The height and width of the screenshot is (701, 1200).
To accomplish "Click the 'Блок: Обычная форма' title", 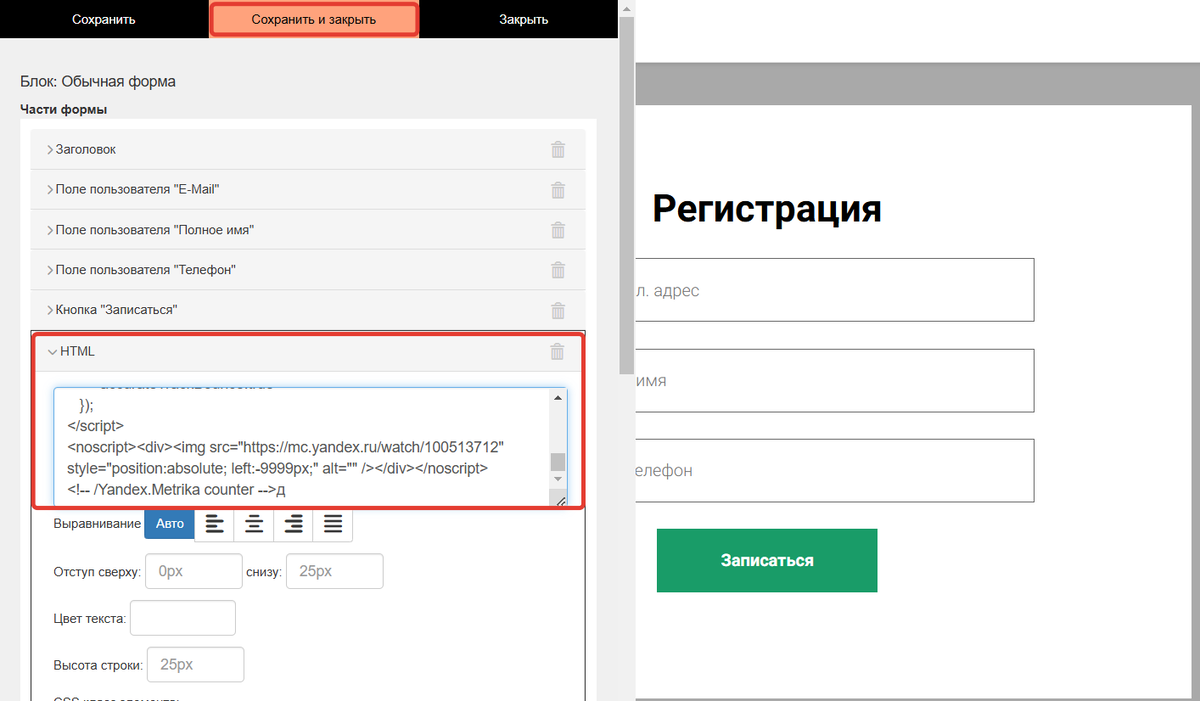I will 98,82.
